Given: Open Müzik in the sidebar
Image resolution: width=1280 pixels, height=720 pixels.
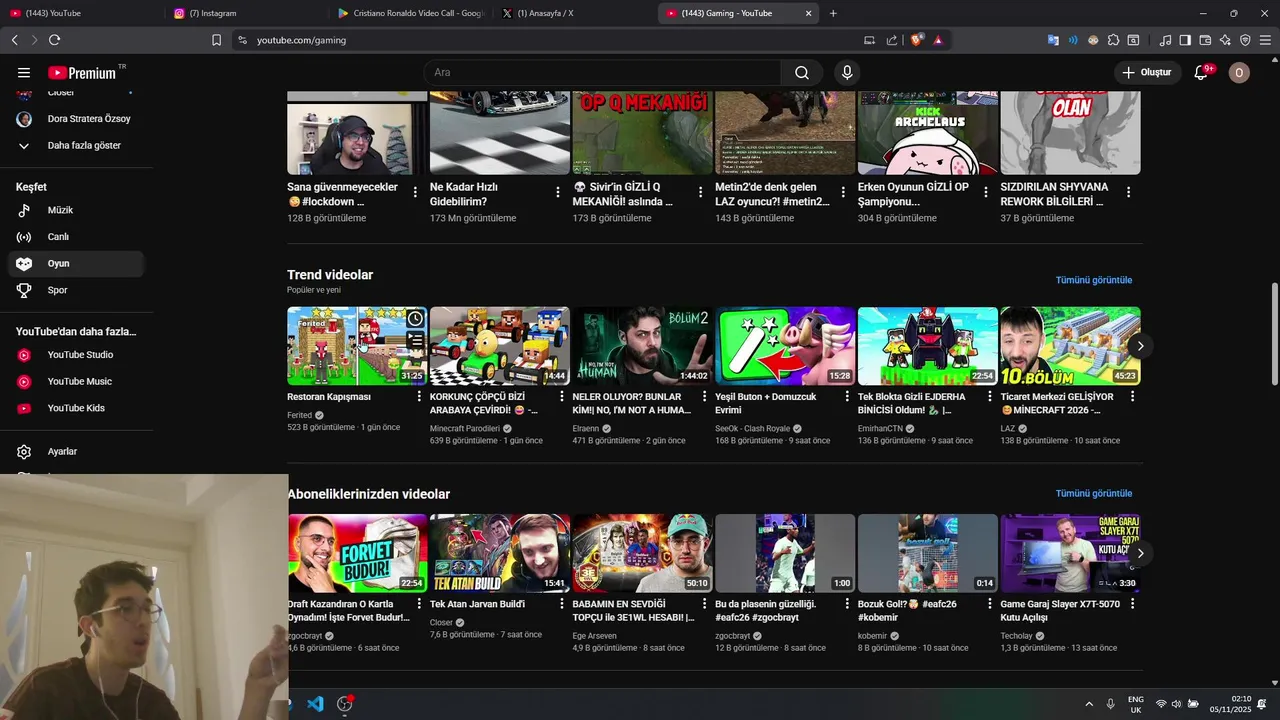Looking at the screenshot, I should [x=76, y=210].
